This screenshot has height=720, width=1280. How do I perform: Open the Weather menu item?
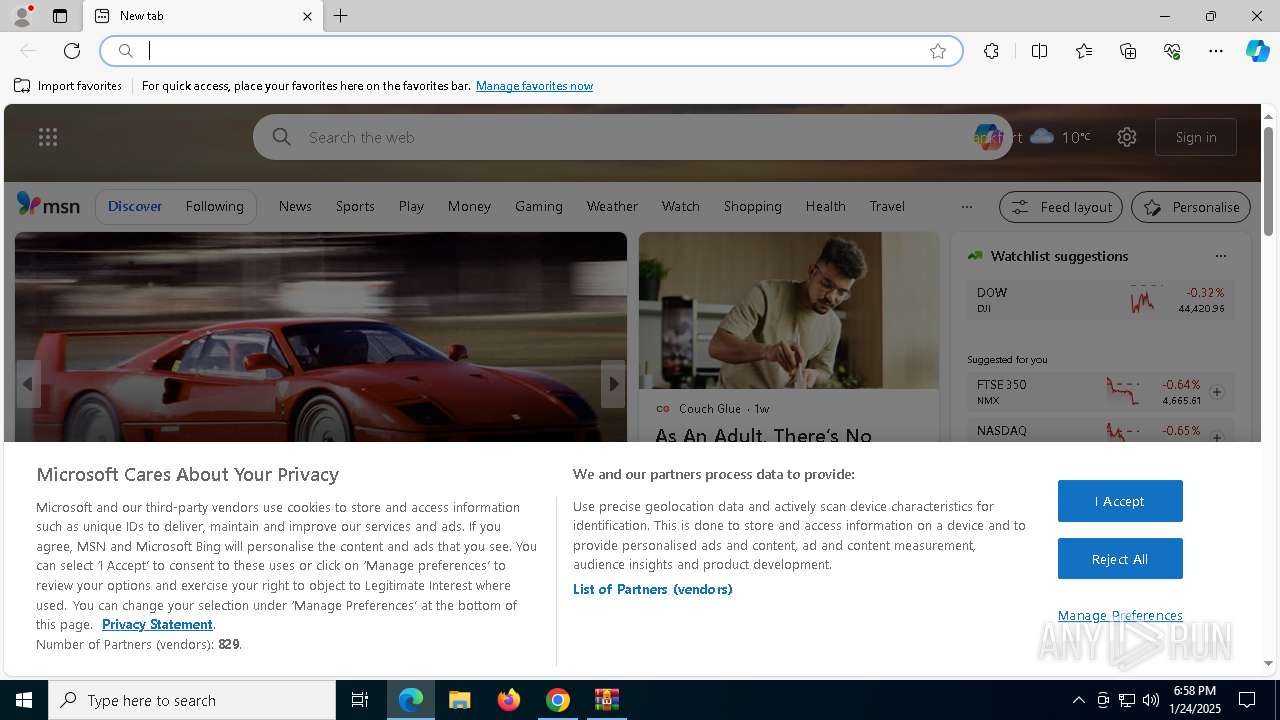[x=612, y=206]
